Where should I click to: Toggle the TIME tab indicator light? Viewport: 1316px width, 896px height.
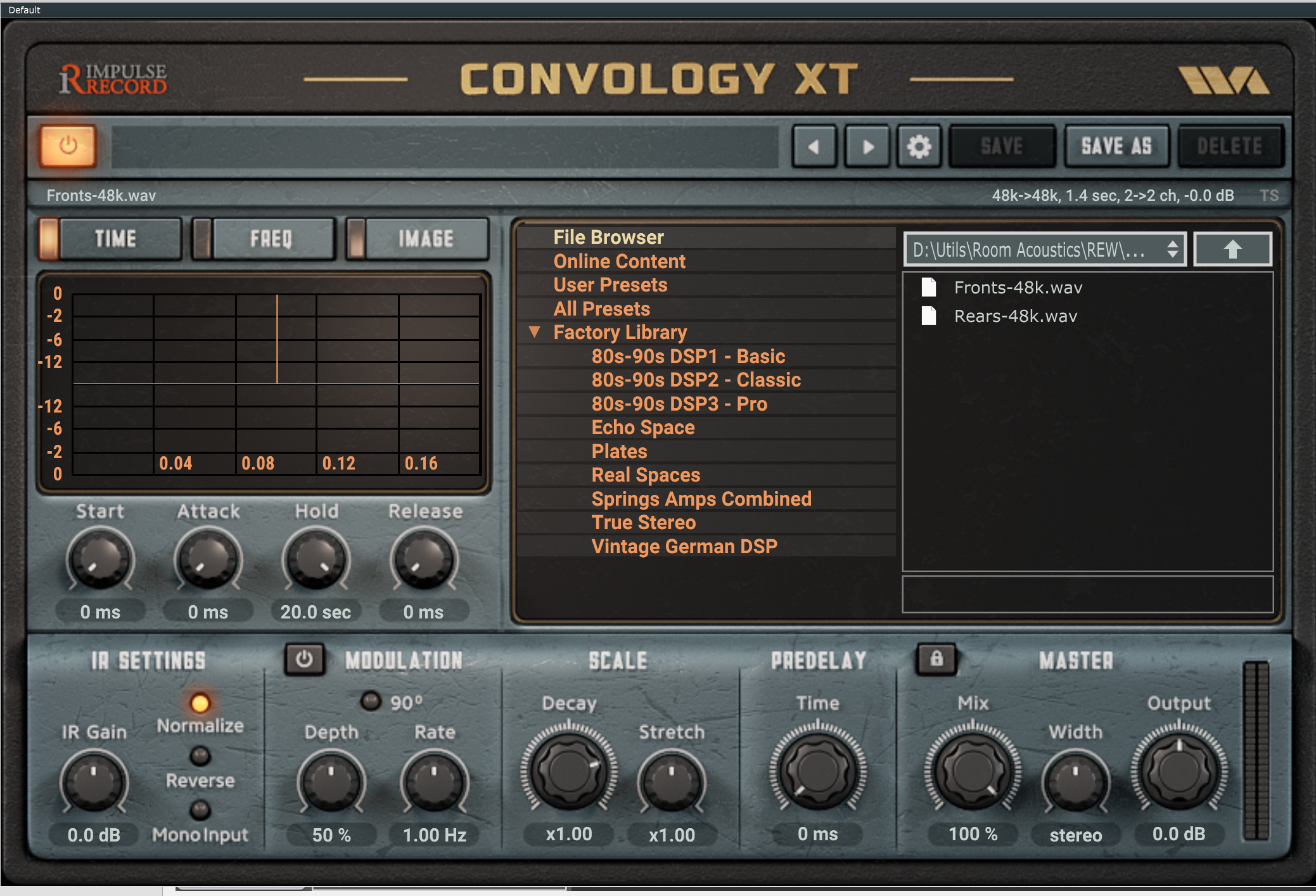coord(49,239)
